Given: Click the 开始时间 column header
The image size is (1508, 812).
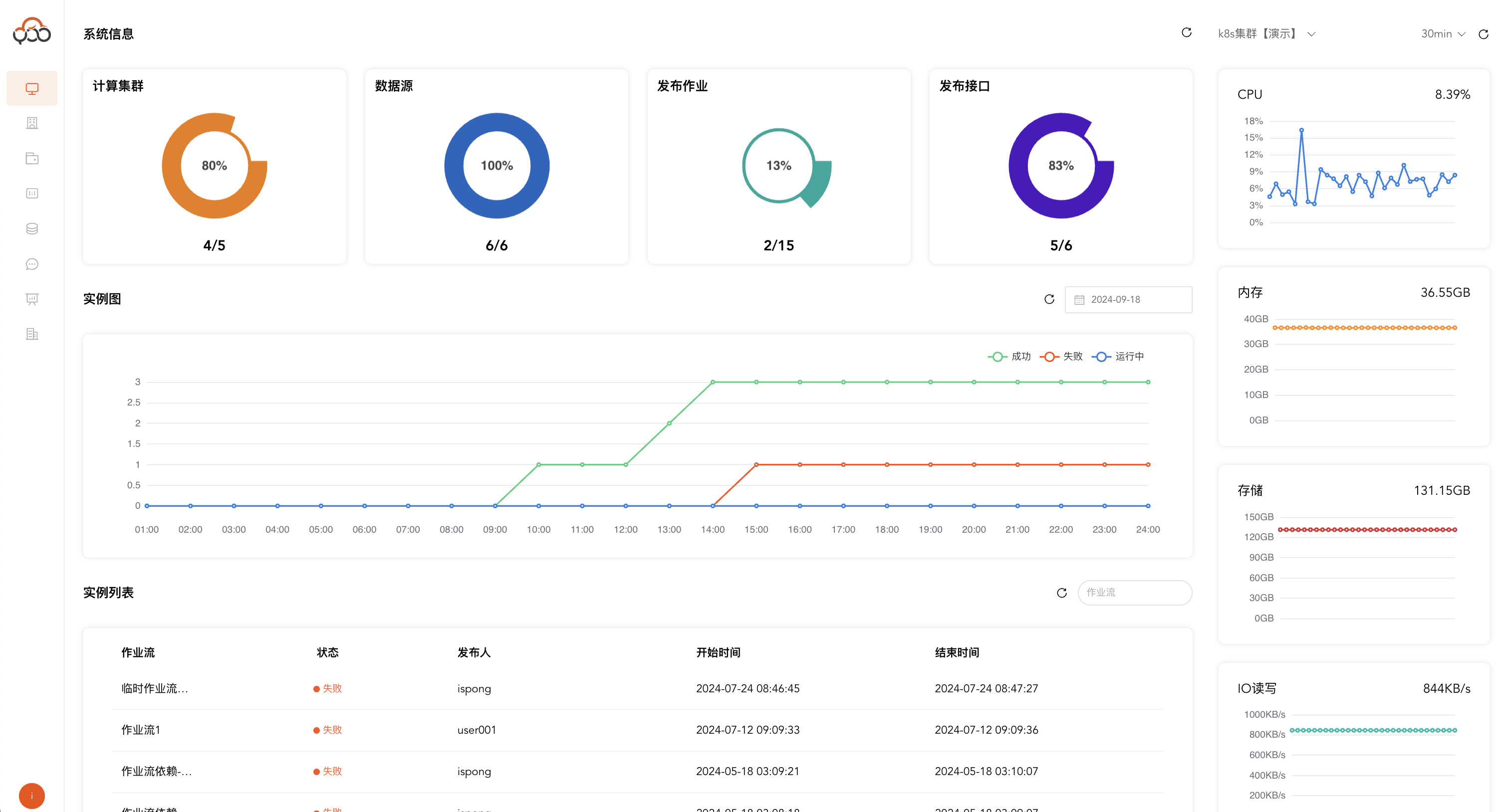Looking at the screenshot, I should (x=718, y=652).
